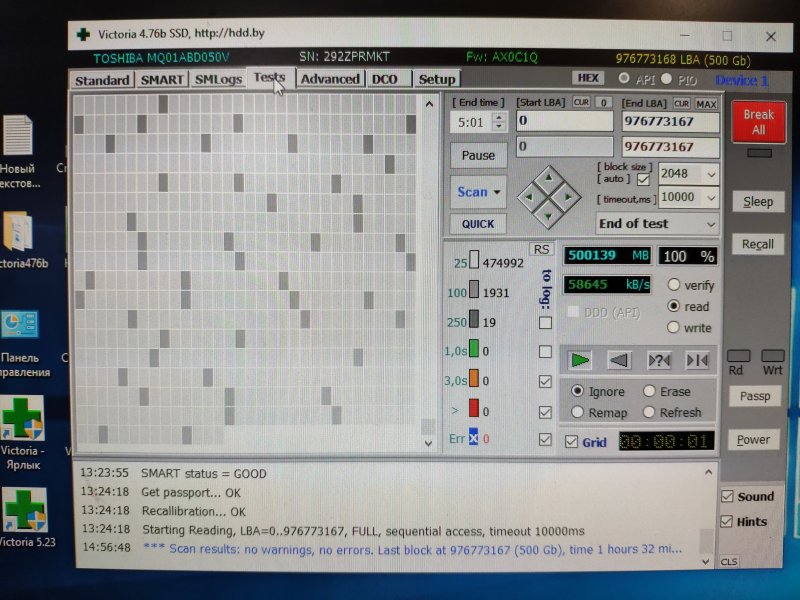Open the Advanced tab
The image size is (800, 600).
(x=329, y=79)
